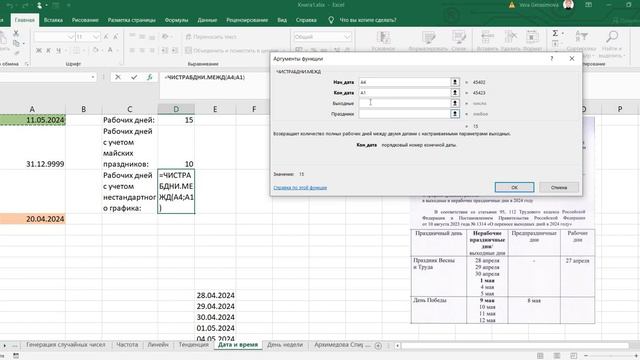Open the Данные ribbon tab

pos(207,20)
